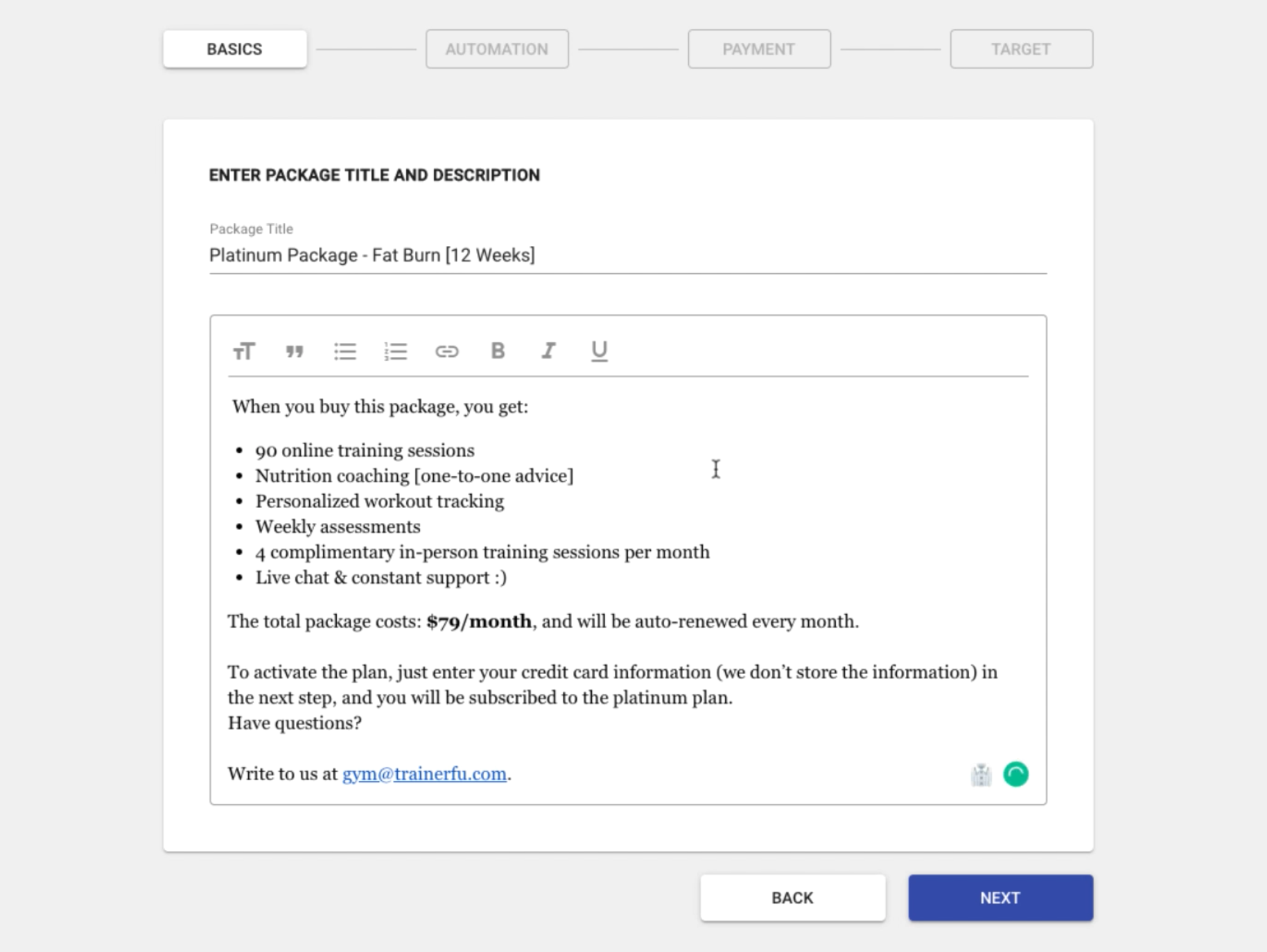Select the Basics step tab
Image resolution: width=1267 pixels, height=952 pixels.
click(235, 49)
